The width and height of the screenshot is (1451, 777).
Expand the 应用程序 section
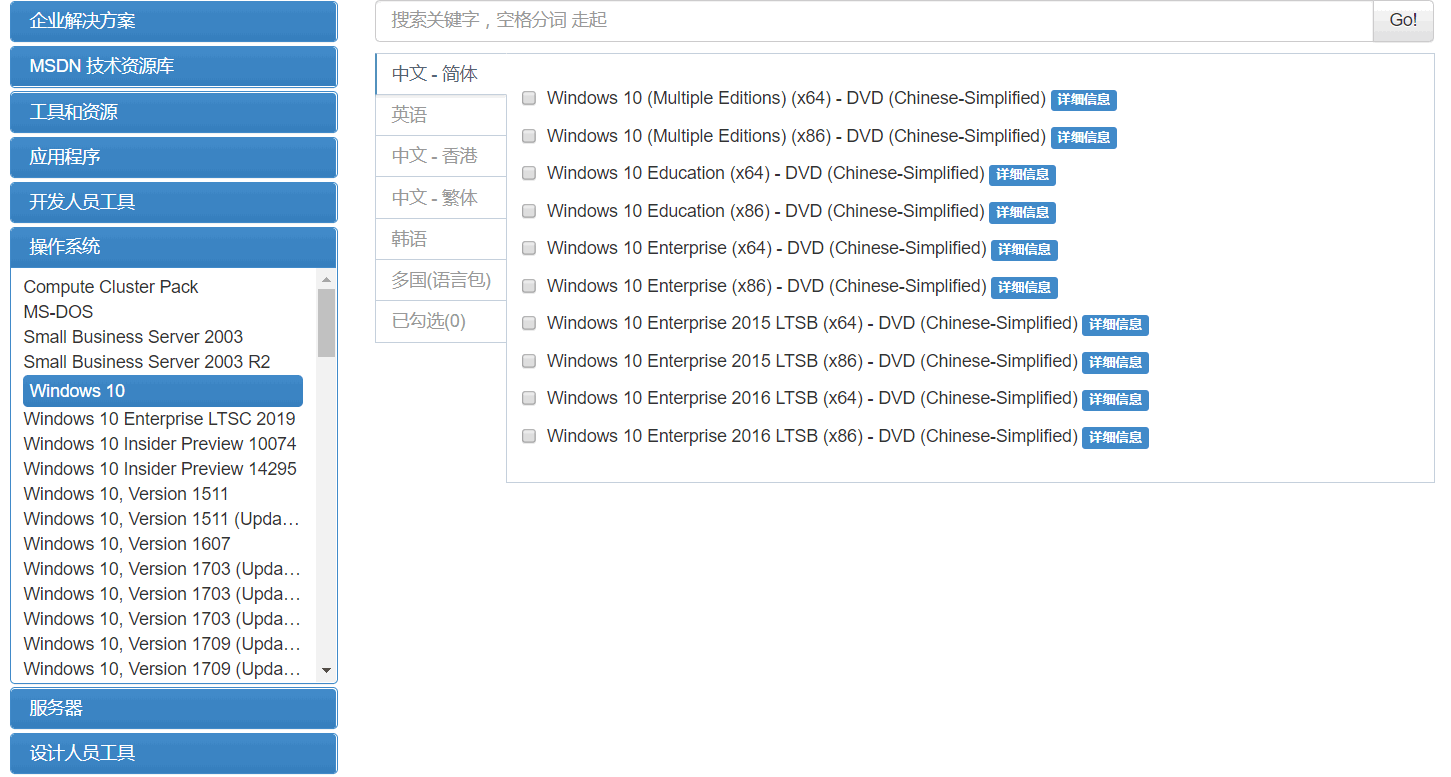pos(174,157)
